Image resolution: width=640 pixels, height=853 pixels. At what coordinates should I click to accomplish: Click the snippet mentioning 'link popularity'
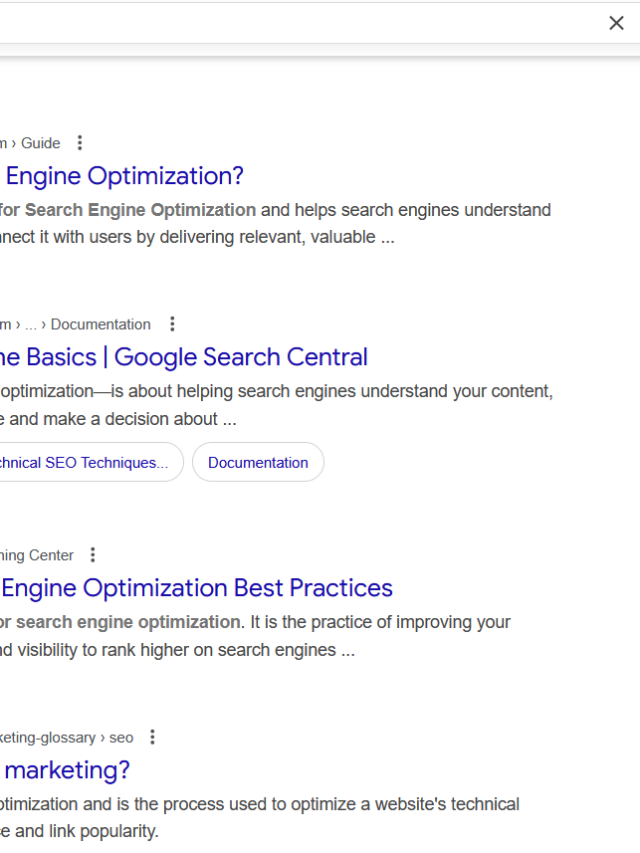pyautogui.click(x=80, y=831)
